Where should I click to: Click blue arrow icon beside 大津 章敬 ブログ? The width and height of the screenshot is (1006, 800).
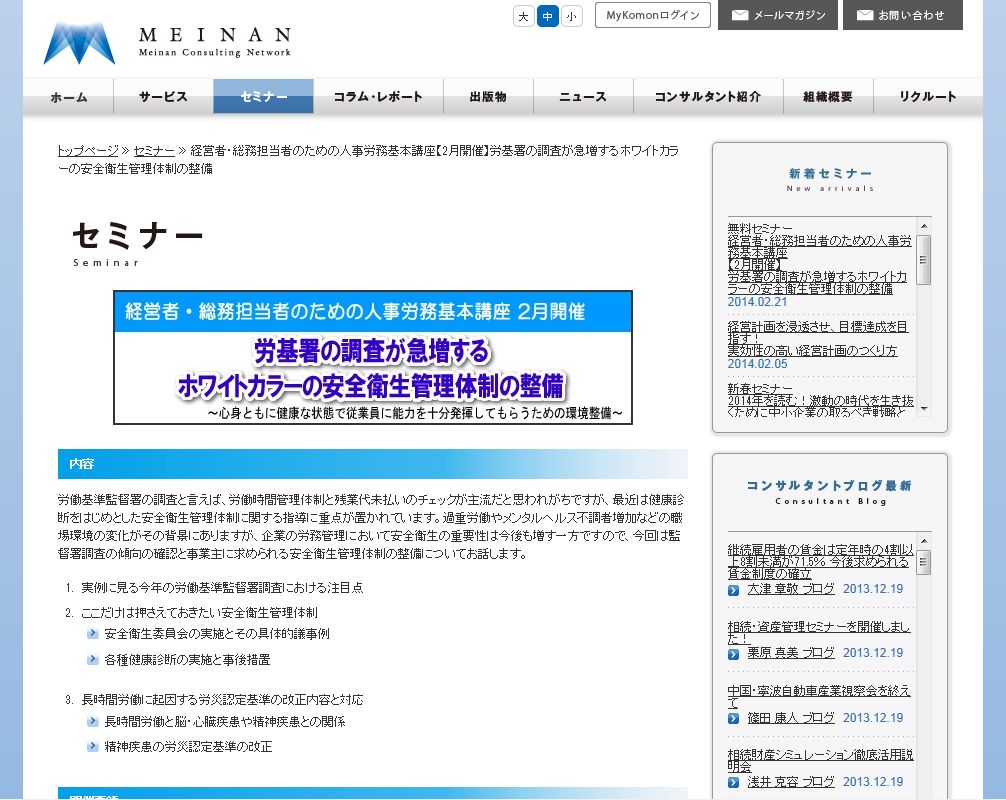pos(736,588)
